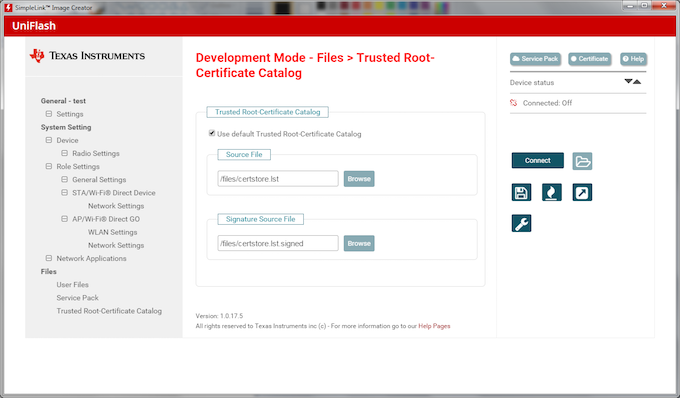Image resolution: width=680 pixels, height=398 pixels.
Task: Click the program image flame icon
Action: click(x=552, y=192)
